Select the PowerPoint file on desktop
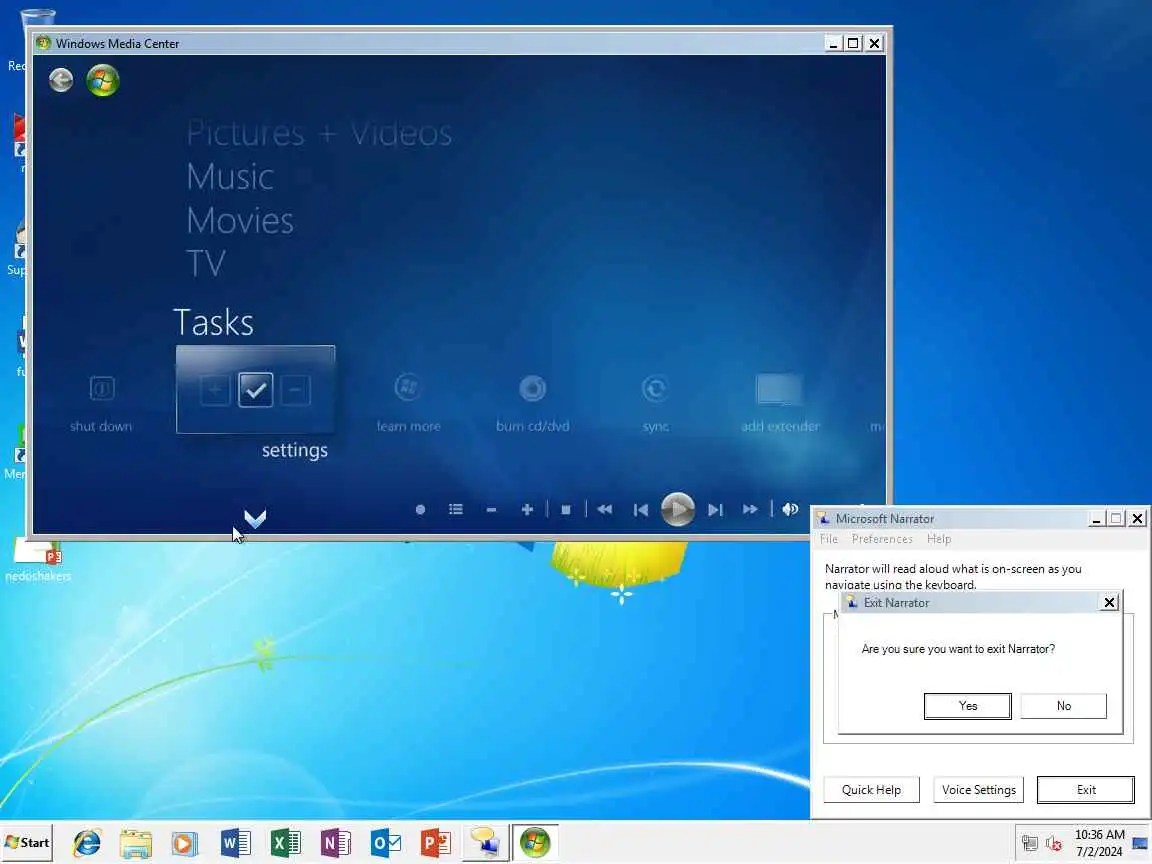Screen dimensions: 1152x864 click(x=37, y=561)
